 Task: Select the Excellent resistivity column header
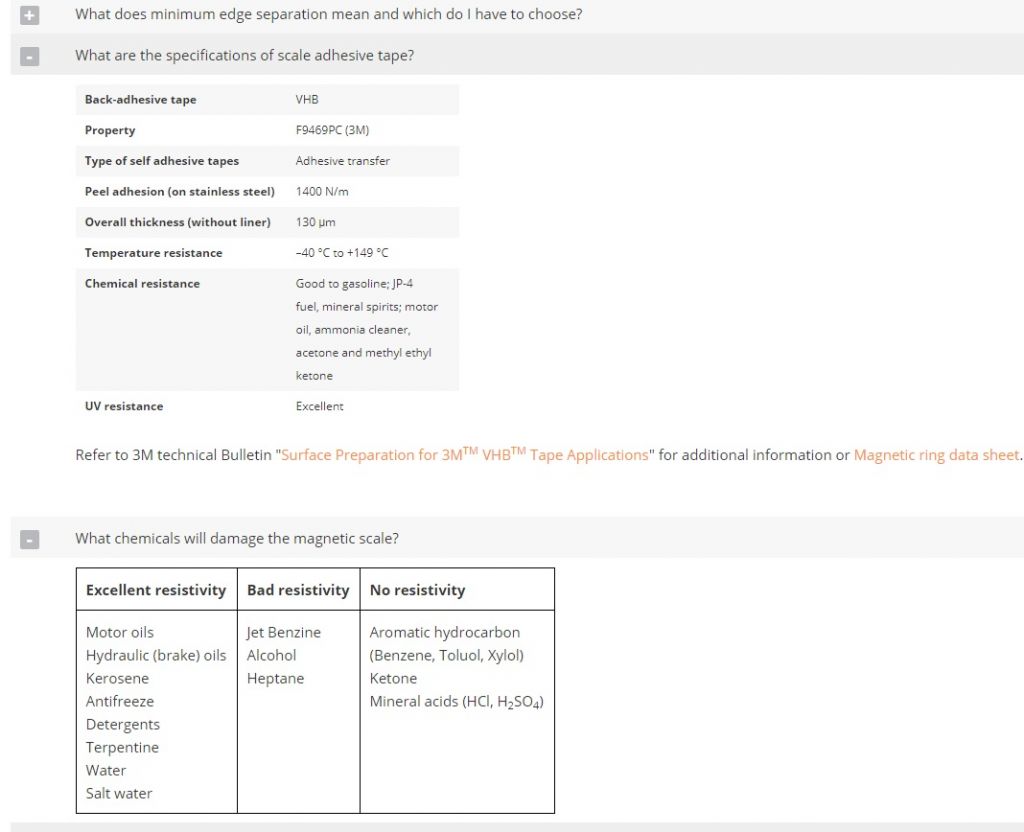pyautogui.click(x=156, y=590)
